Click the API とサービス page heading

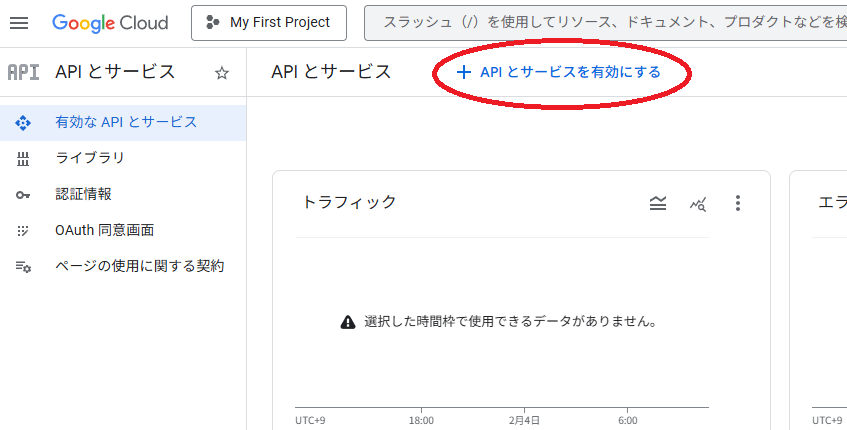[331, 72]
